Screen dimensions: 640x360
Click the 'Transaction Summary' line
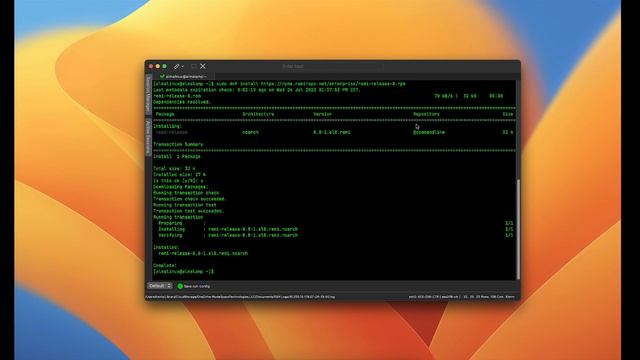178,144
